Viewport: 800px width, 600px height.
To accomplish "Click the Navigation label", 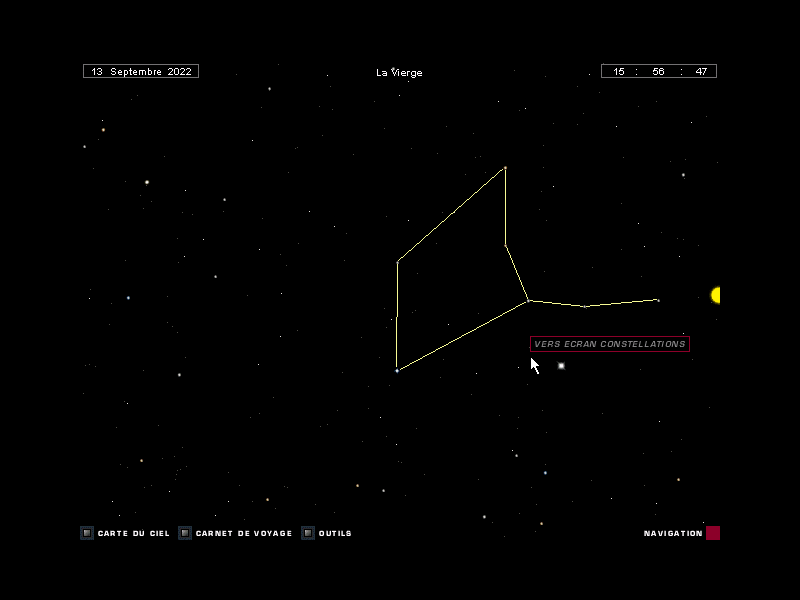I will coord(673,533).
